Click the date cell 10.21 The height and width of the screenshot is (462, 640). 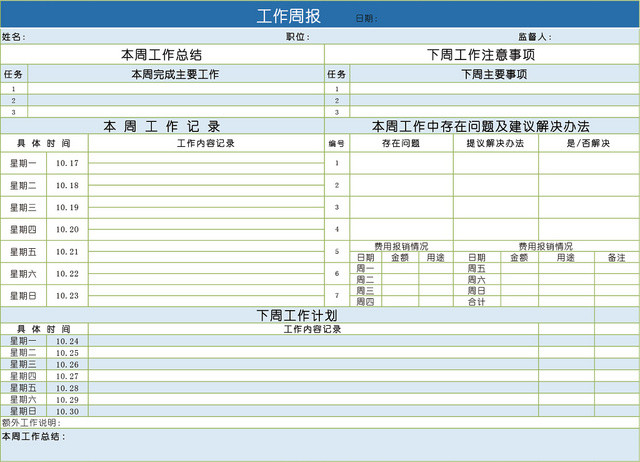tap(67, 252)
